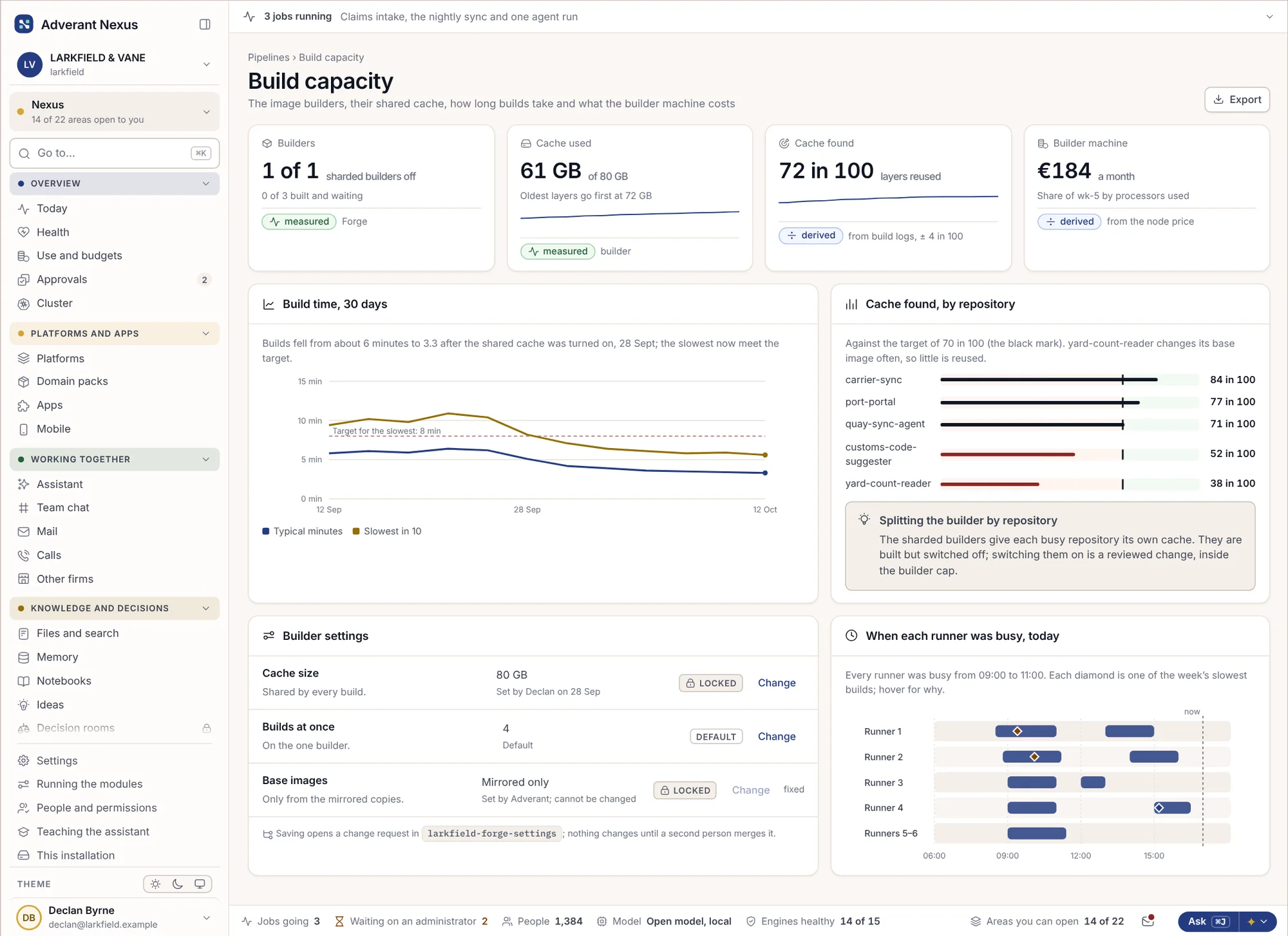
Task: Click the LOCKED badge for Cache size
Action: click(x=710, y=683)
